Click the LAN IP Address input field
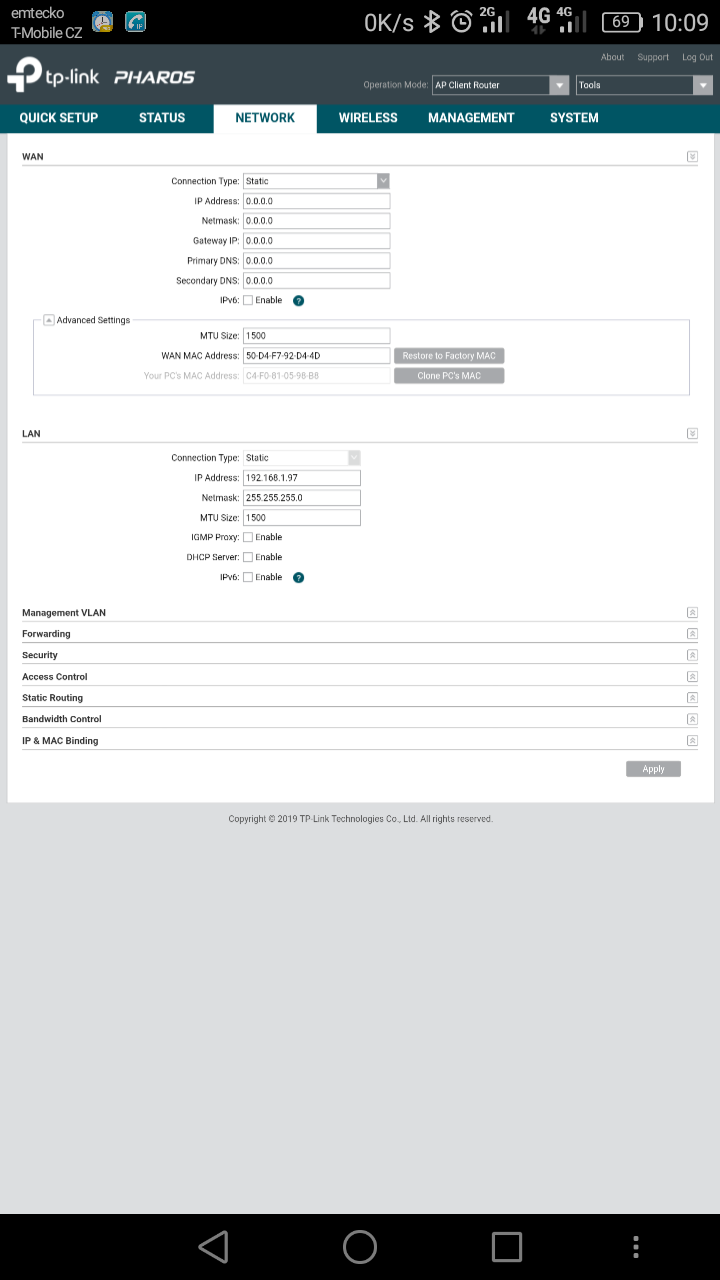This screenshot has width=720, height=1280. tap(302, 478)
